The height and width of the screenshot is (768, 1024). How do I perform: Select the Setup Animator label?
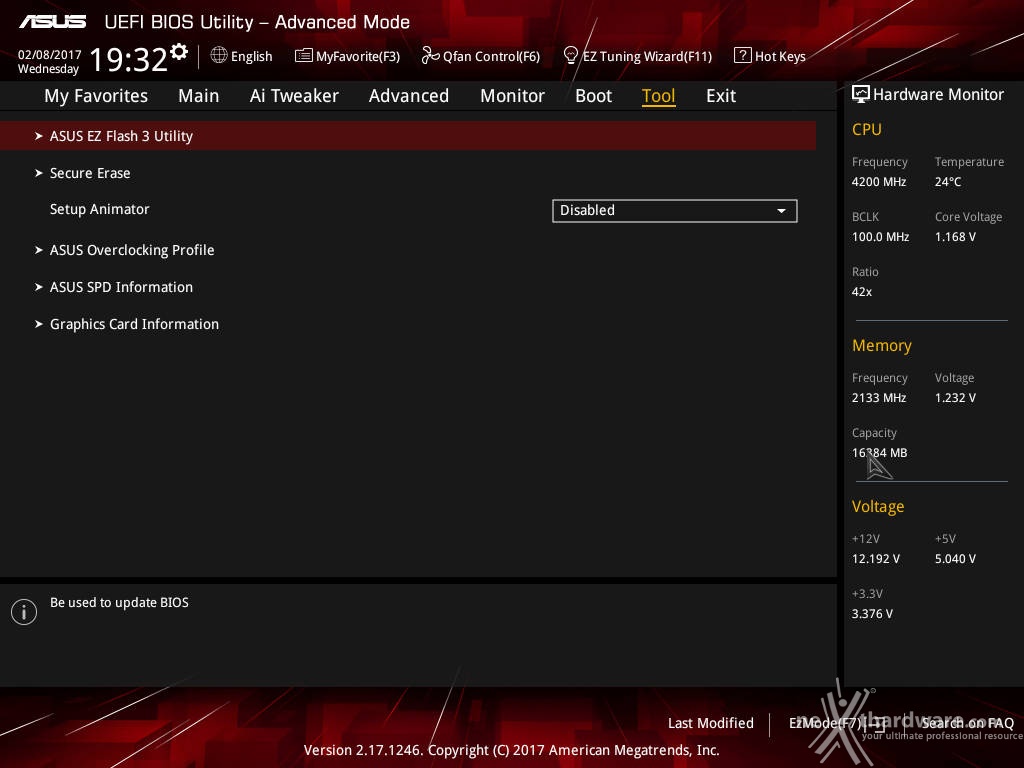coord(100,209)
